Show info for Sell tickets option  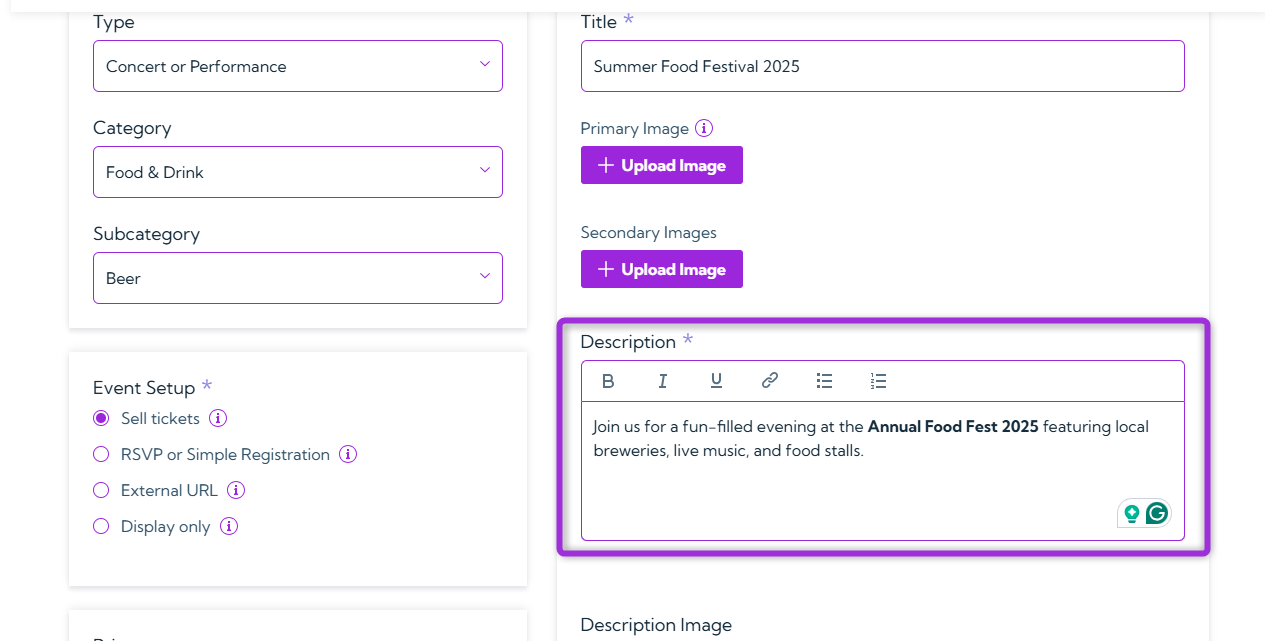[218, 418]
